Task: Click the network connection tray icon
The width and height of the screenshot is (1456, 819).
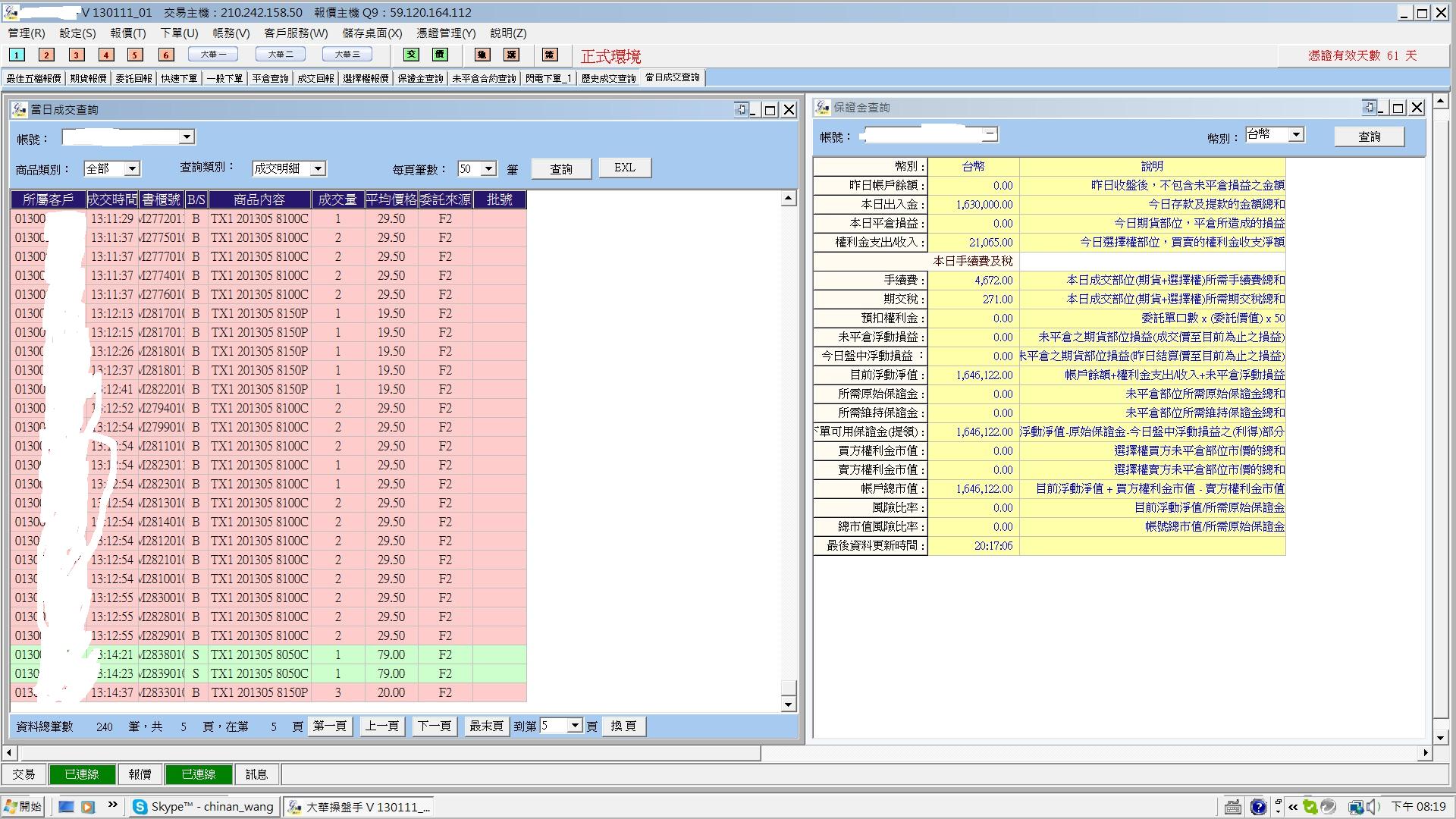Action: (x=1356, y=807)
